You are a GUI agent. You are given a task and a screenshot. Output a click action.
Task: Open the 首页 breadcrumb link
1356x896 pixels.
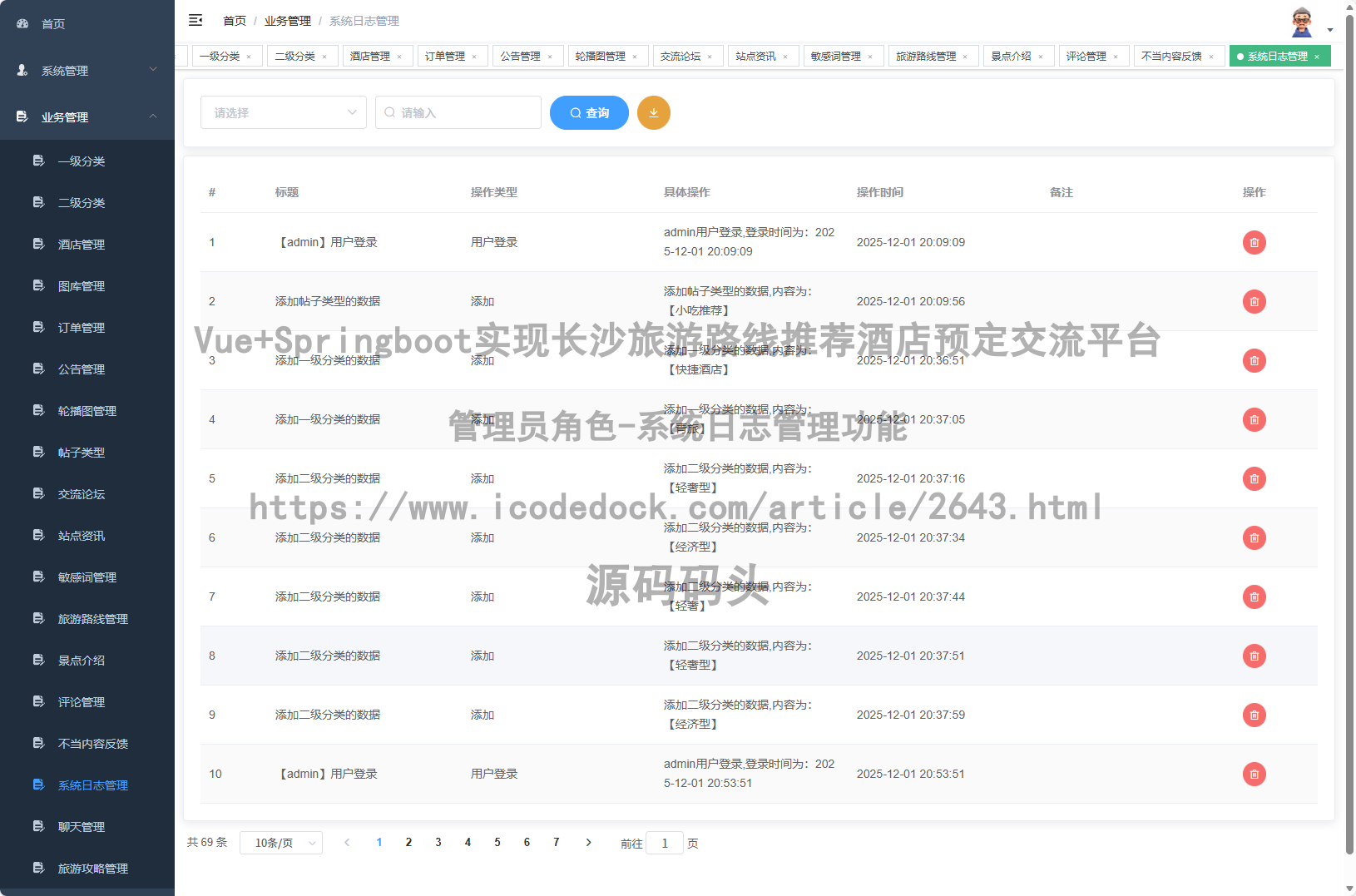click(234, 20)
